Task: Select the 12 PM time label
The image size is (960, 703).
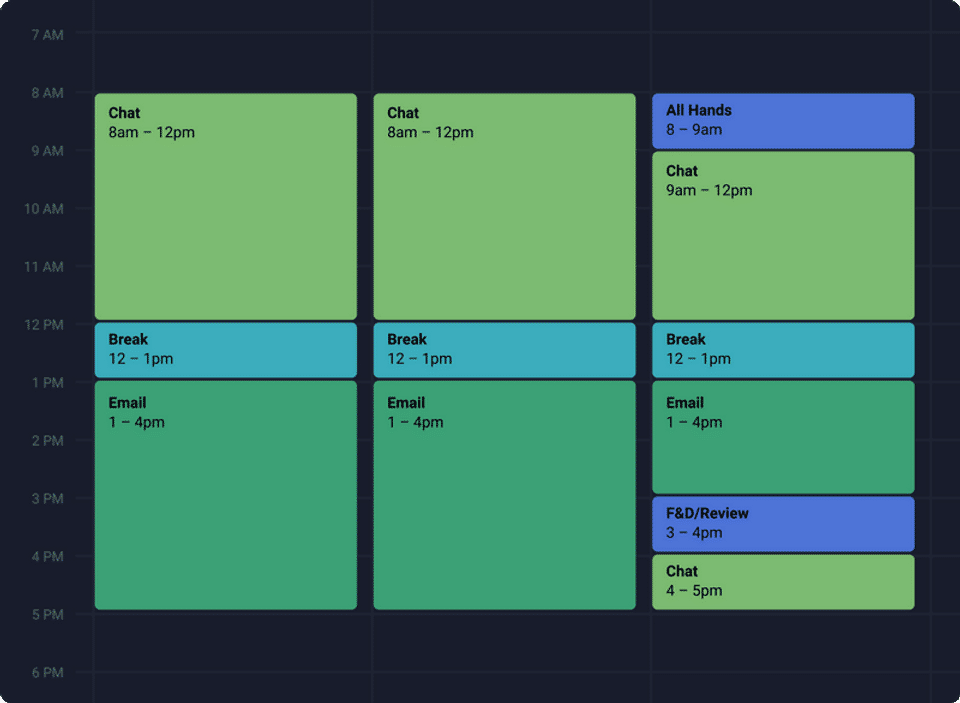Action: (x=44, y=325)
